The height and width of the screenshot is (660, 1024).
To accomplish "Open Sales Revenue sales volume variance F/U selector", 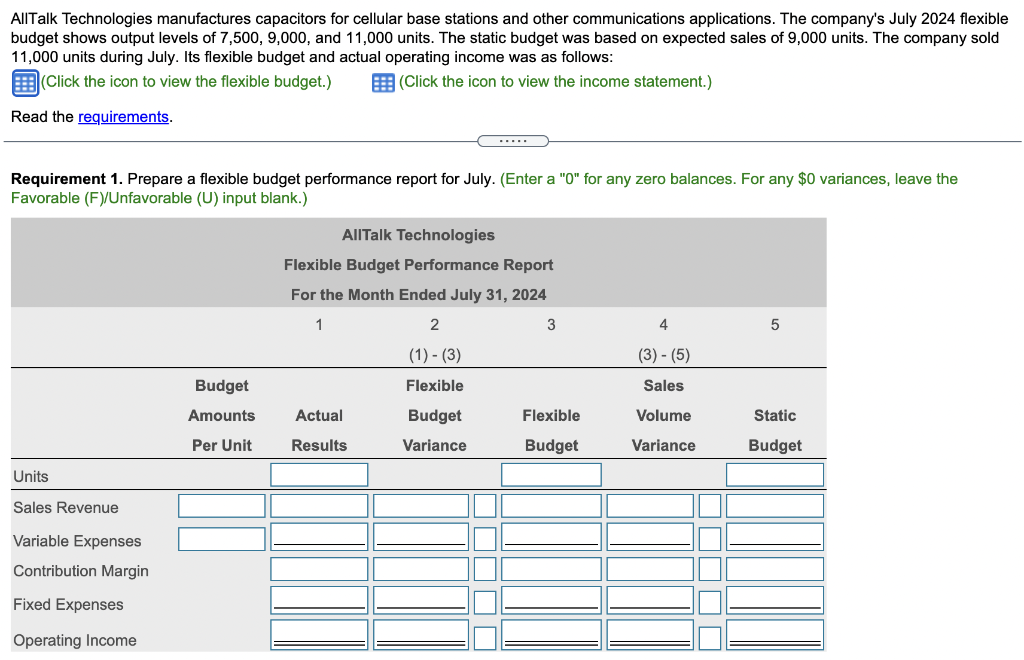I will pos(710,505).
